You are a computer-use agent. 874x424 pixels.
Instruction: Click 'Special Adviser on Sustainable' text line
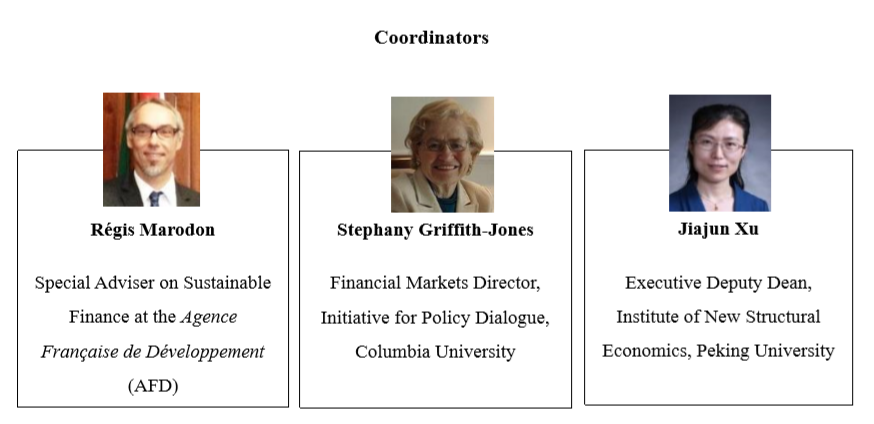coord(153,282)
